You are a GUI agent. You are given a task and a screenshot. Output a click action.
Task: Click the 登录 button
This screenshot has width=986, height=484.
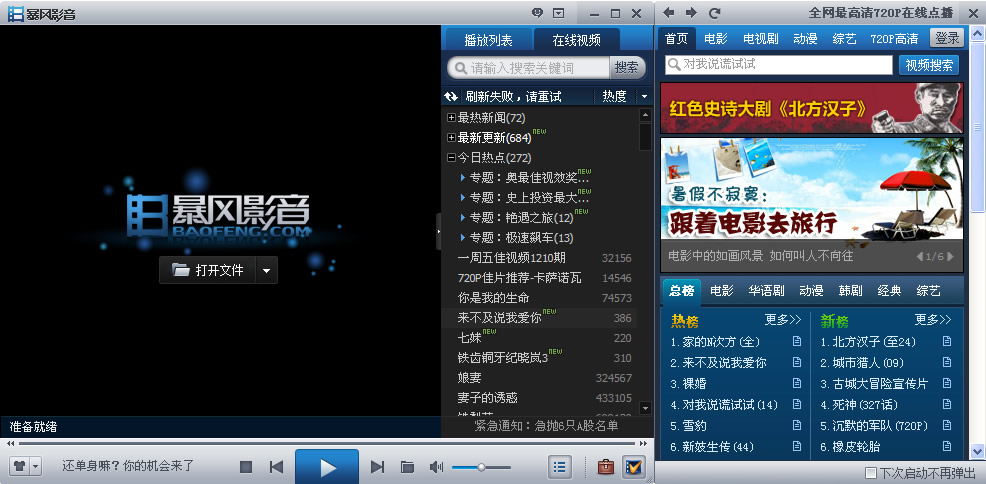946,38
